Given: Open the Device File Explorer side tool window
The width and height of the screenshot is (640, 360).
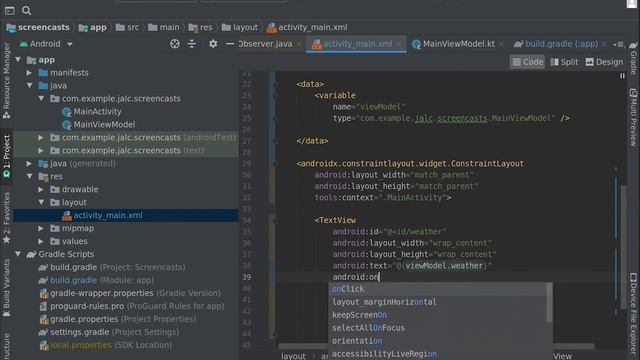Looking at the screenshot, I should 633,314.
